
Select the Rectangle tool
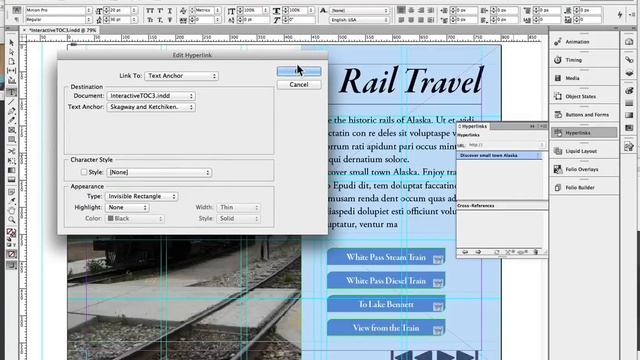(x=11, y=140)
